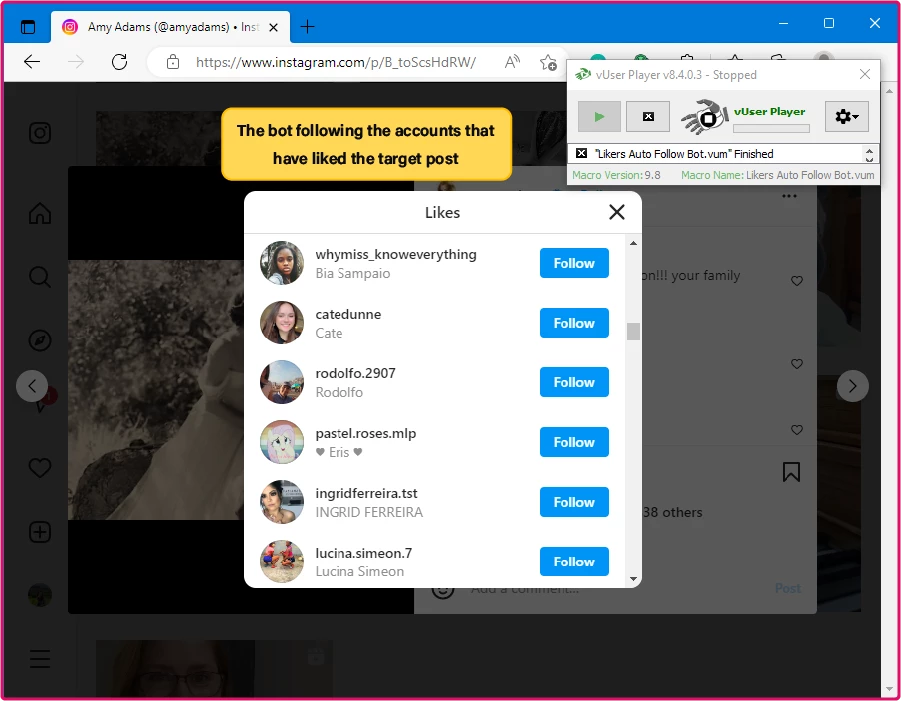Like the first comment heart
Screen dimensions: 901x701
(x=796, y=281)
